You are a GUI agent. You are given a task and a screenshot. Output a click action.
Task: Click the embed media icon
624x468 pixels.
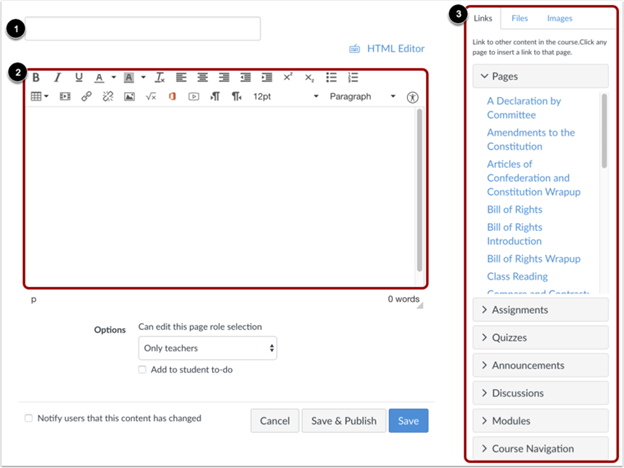(x=65, y=96)
